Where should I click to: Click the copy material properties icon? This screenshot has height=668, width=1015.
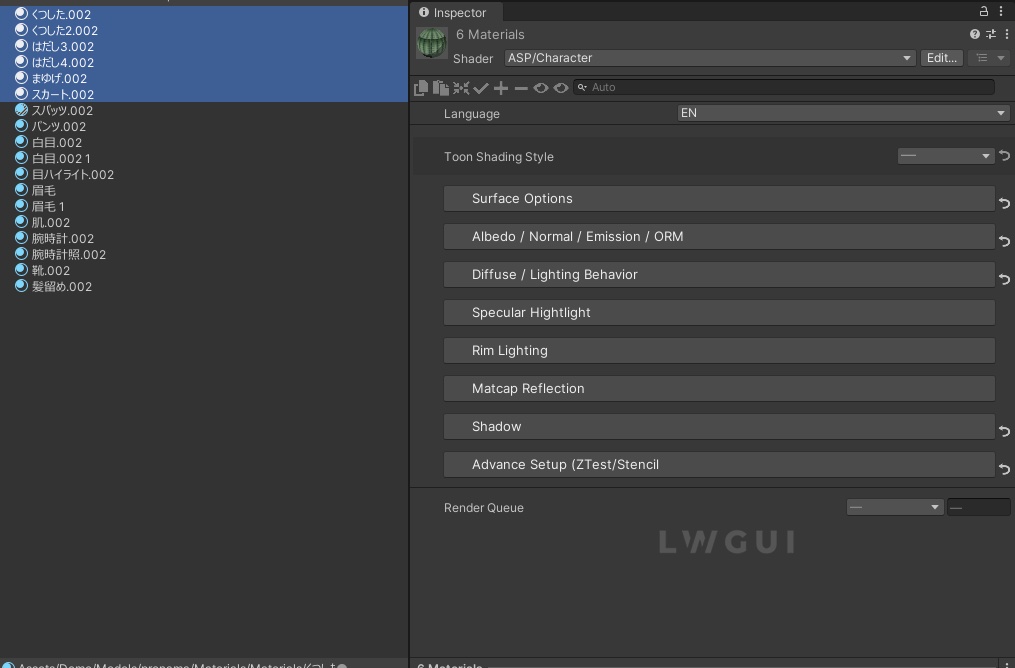(x=421, y=88)
